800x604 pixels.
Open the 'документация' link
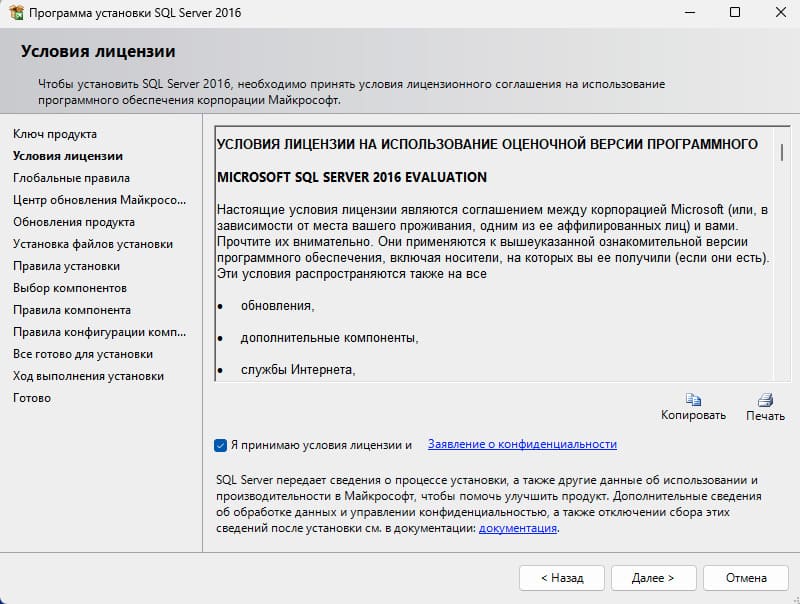click(517, 528)
